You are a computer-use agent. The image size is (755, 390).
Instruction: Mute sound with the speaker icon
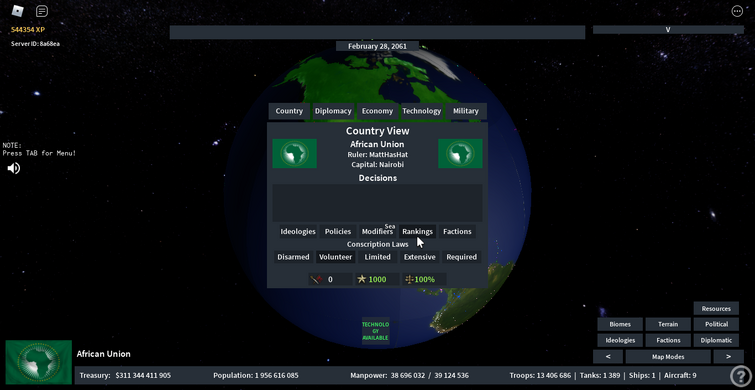[x=13, y=168]
